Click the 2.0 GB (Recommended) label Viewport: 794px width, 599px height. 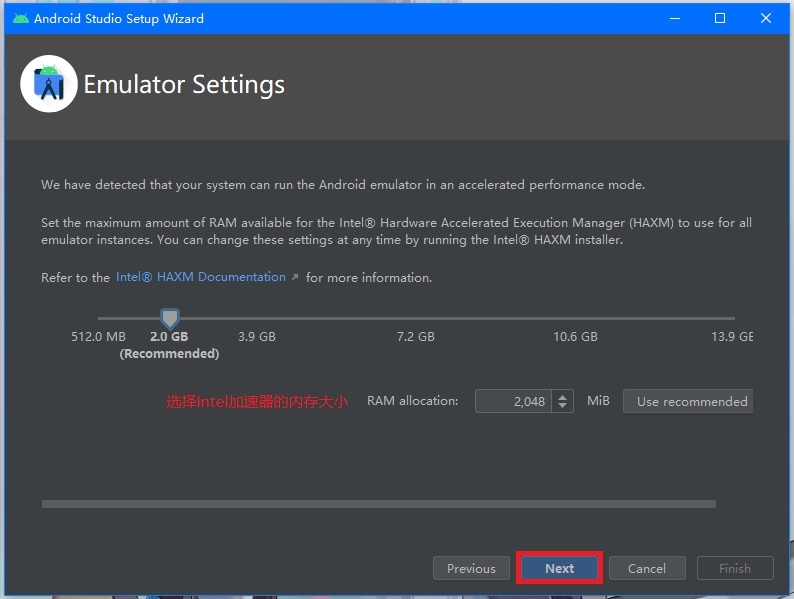tap(169, 345)
